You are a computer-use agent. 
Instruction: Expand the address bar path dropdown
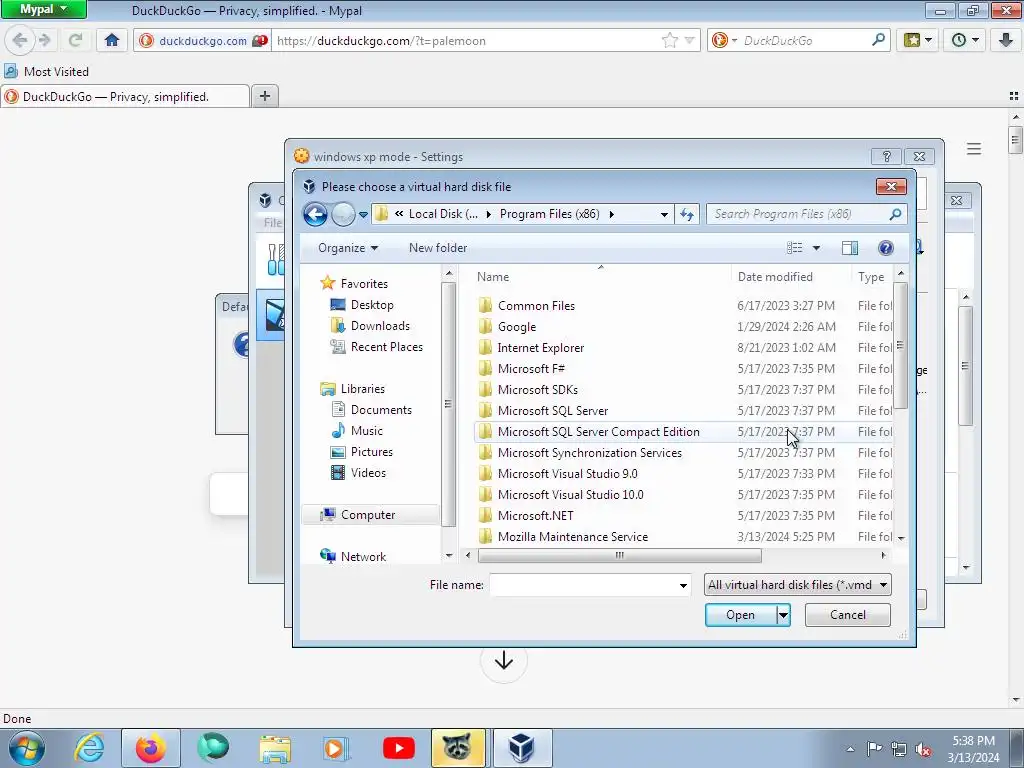pyautogui.click(x=664, y=214)
